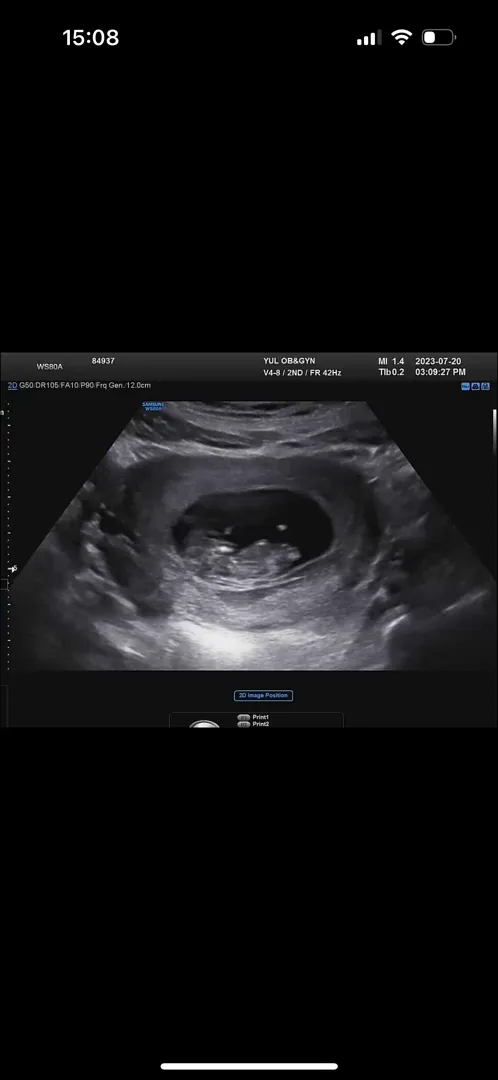498x1080 pixels.
Task: Click the middle status icon
Action: [x=475, y=387]
